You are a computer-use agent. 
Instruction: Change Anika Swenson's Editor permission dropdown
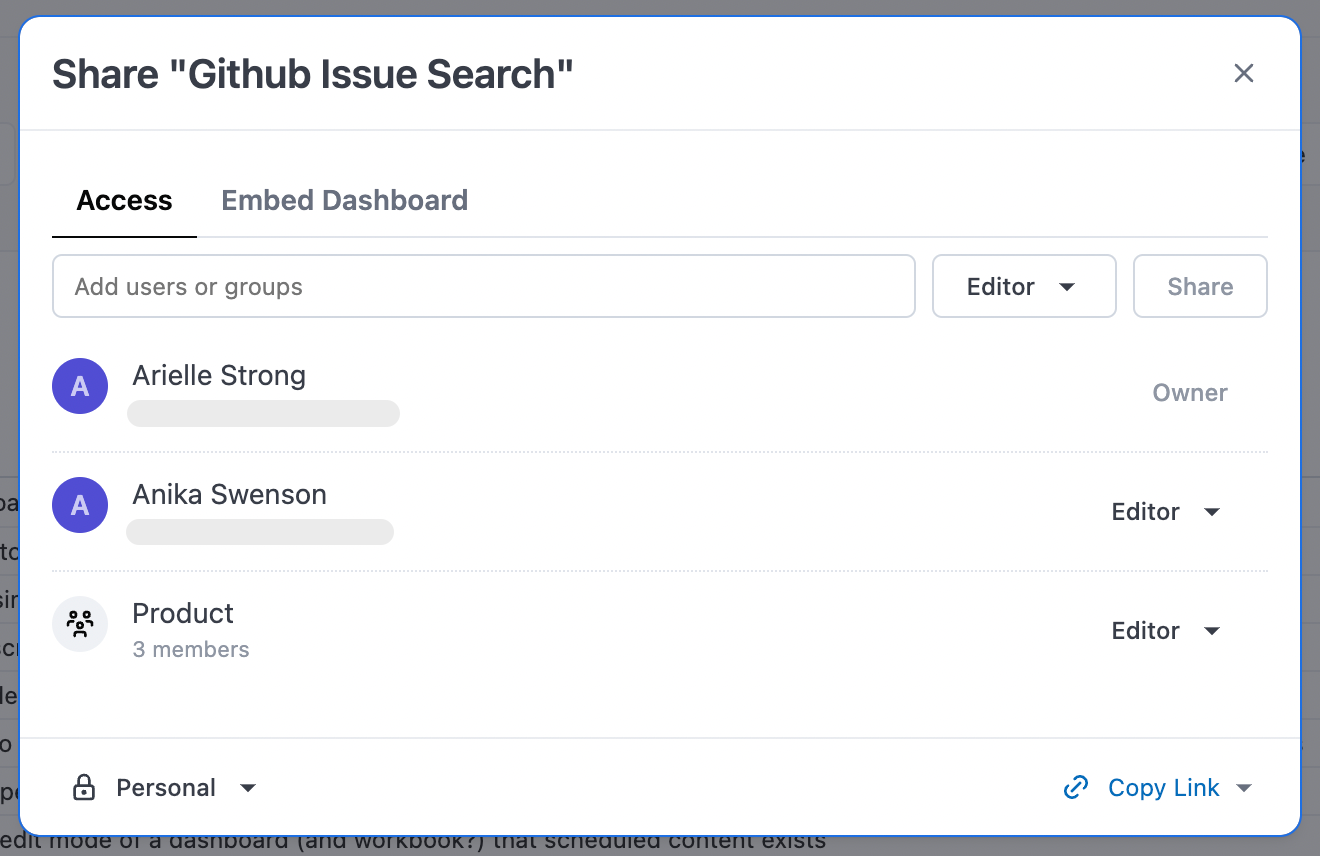click(x=1166, y=511)
